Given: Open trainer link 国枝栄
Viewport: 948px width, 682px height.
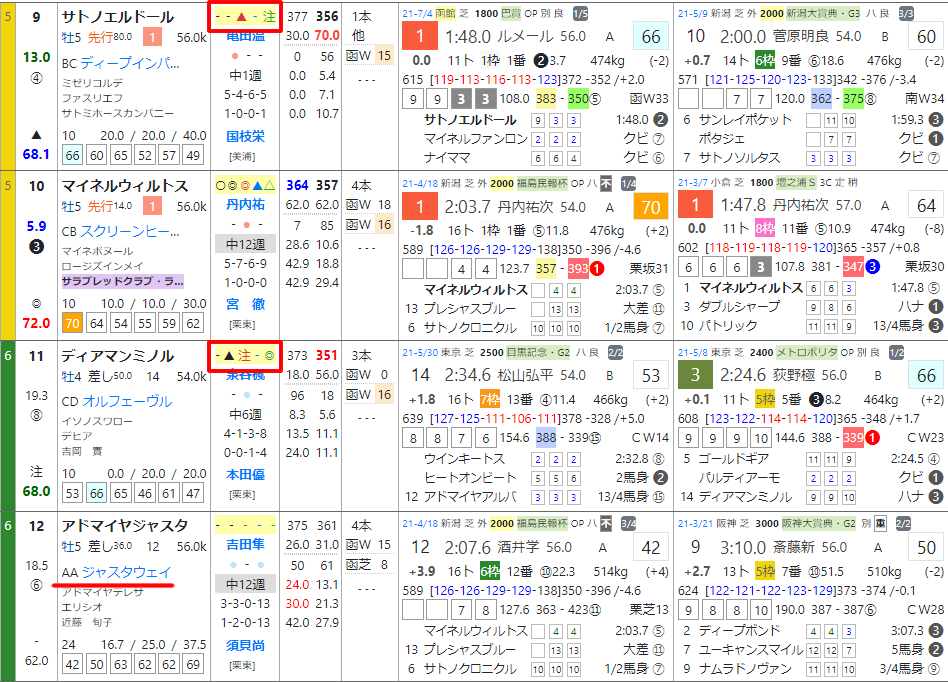Looking at the screenshot, I should 245,136.
